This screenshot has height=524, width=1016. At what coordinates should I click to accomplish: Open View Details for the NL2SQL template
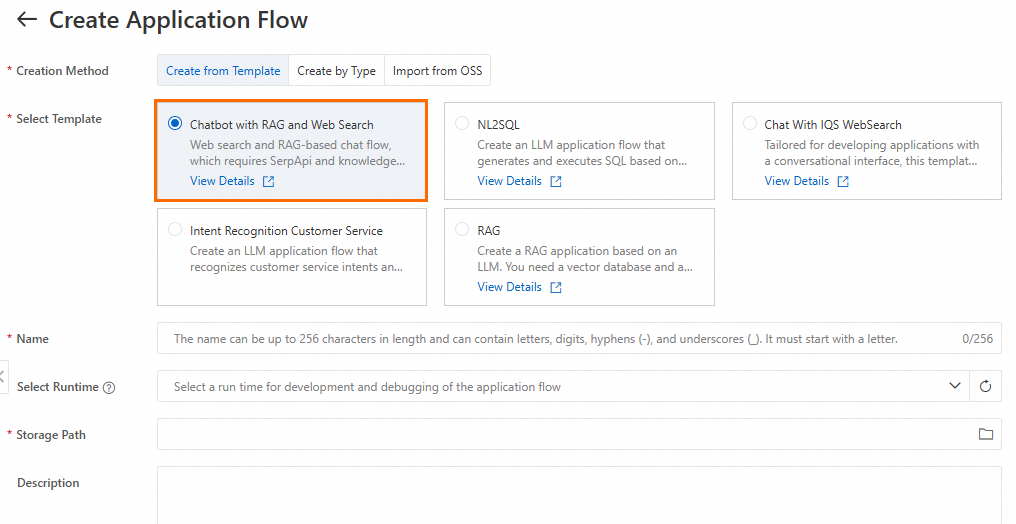tap(509, 182)
